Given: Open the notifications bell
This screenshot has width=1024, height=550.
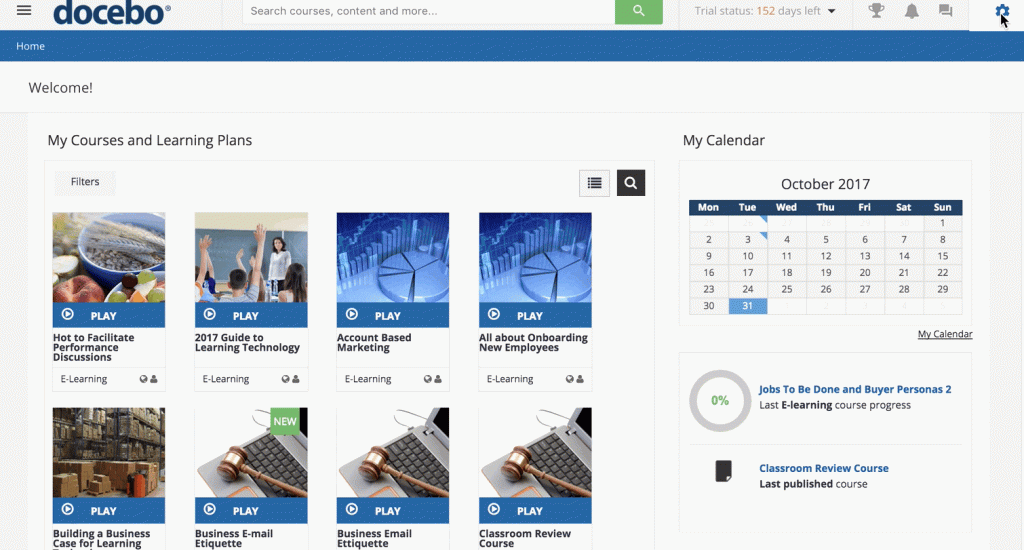Looking at the screenshot, I should (911, 11).
